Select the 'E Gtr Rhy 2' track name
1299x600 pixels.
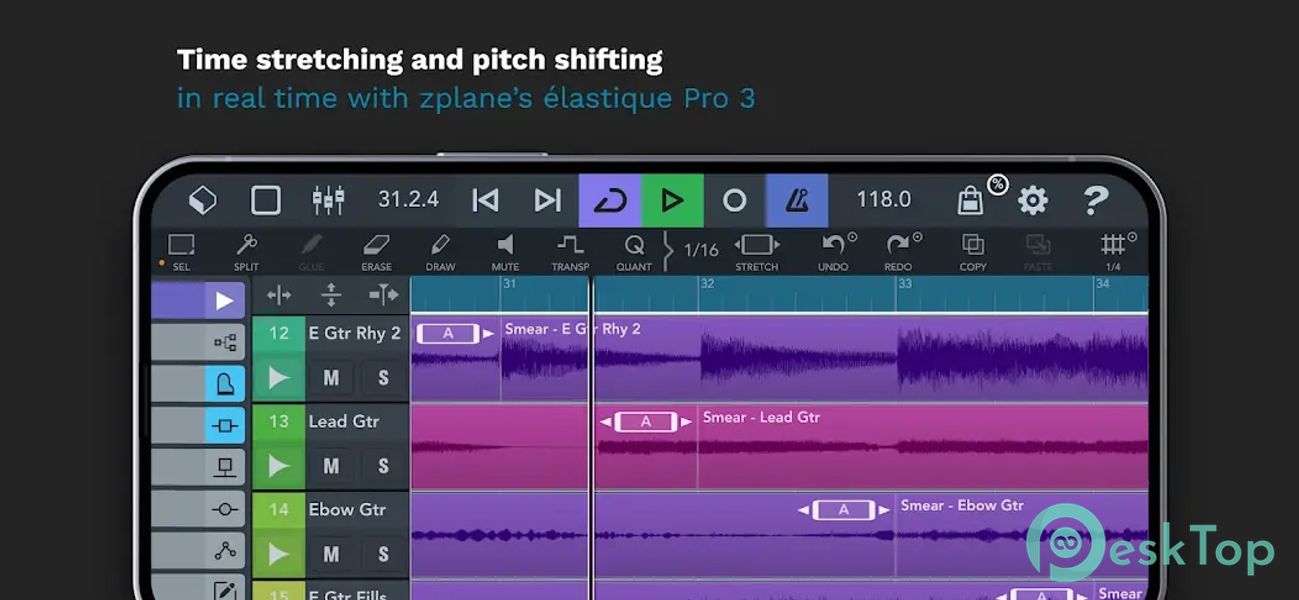coord(354,333)
